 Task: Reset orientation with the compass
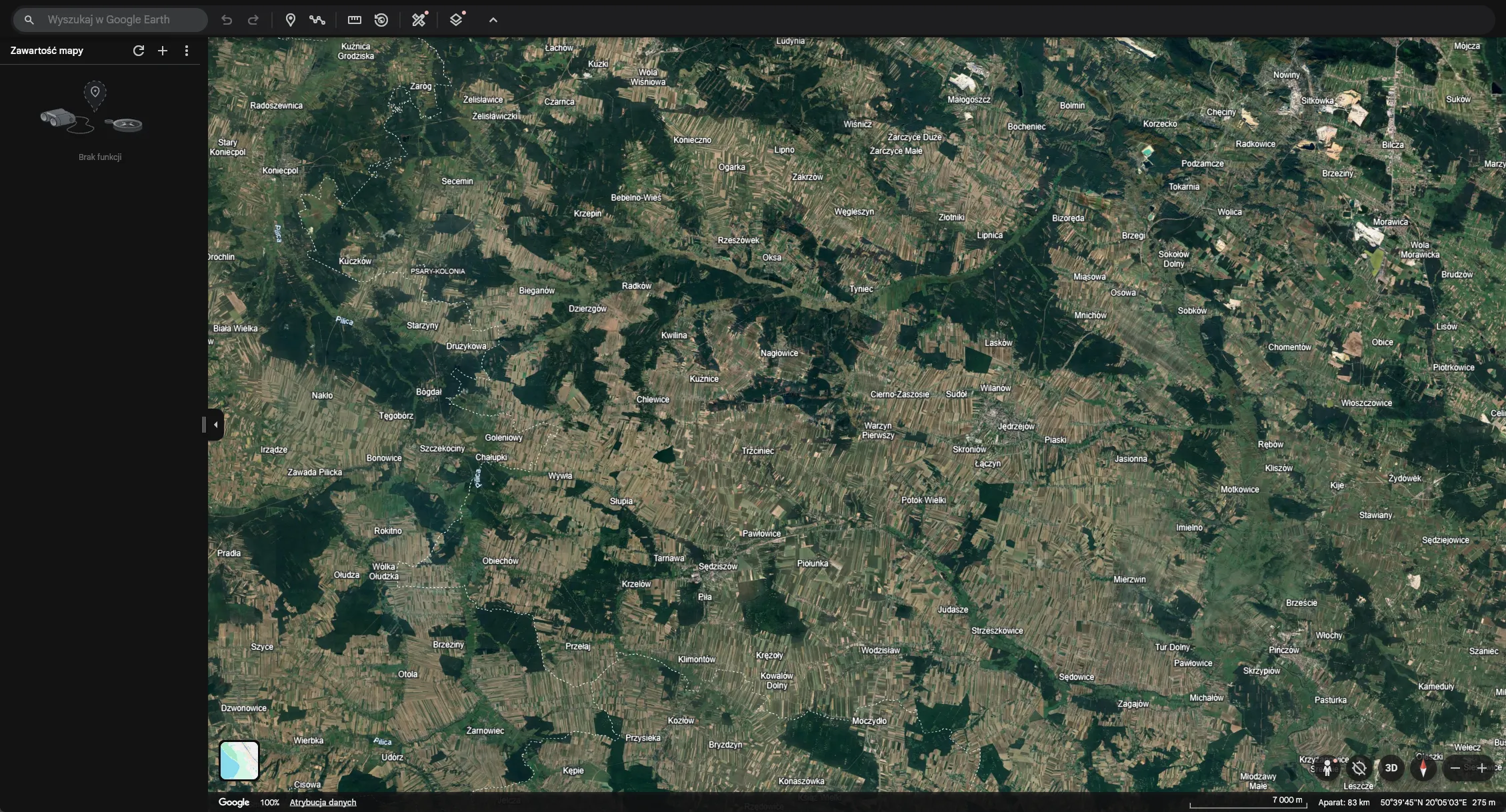click(x=1423, y=768)
